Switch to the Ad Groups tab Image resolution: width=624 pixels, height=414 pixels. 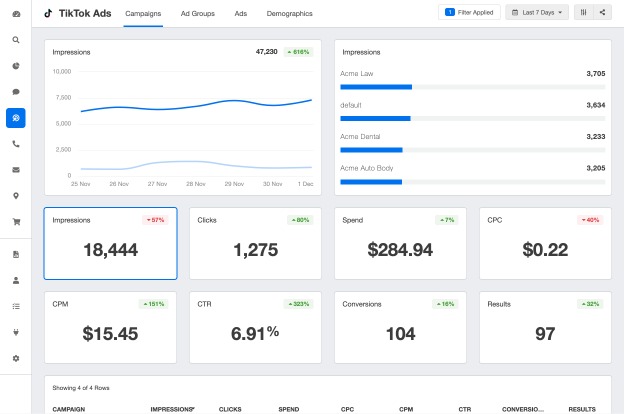[x=198, y=14]
